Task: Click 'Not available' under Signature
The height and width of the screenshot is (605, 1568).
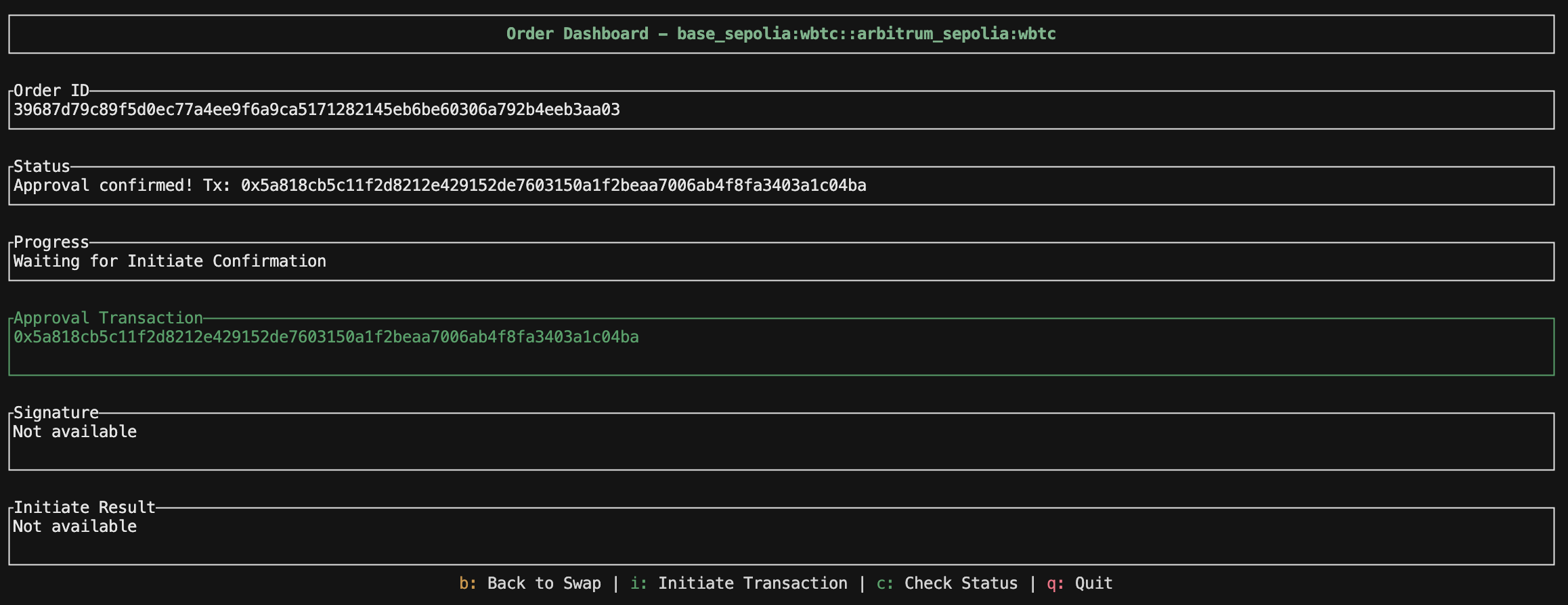Action: 75,432
